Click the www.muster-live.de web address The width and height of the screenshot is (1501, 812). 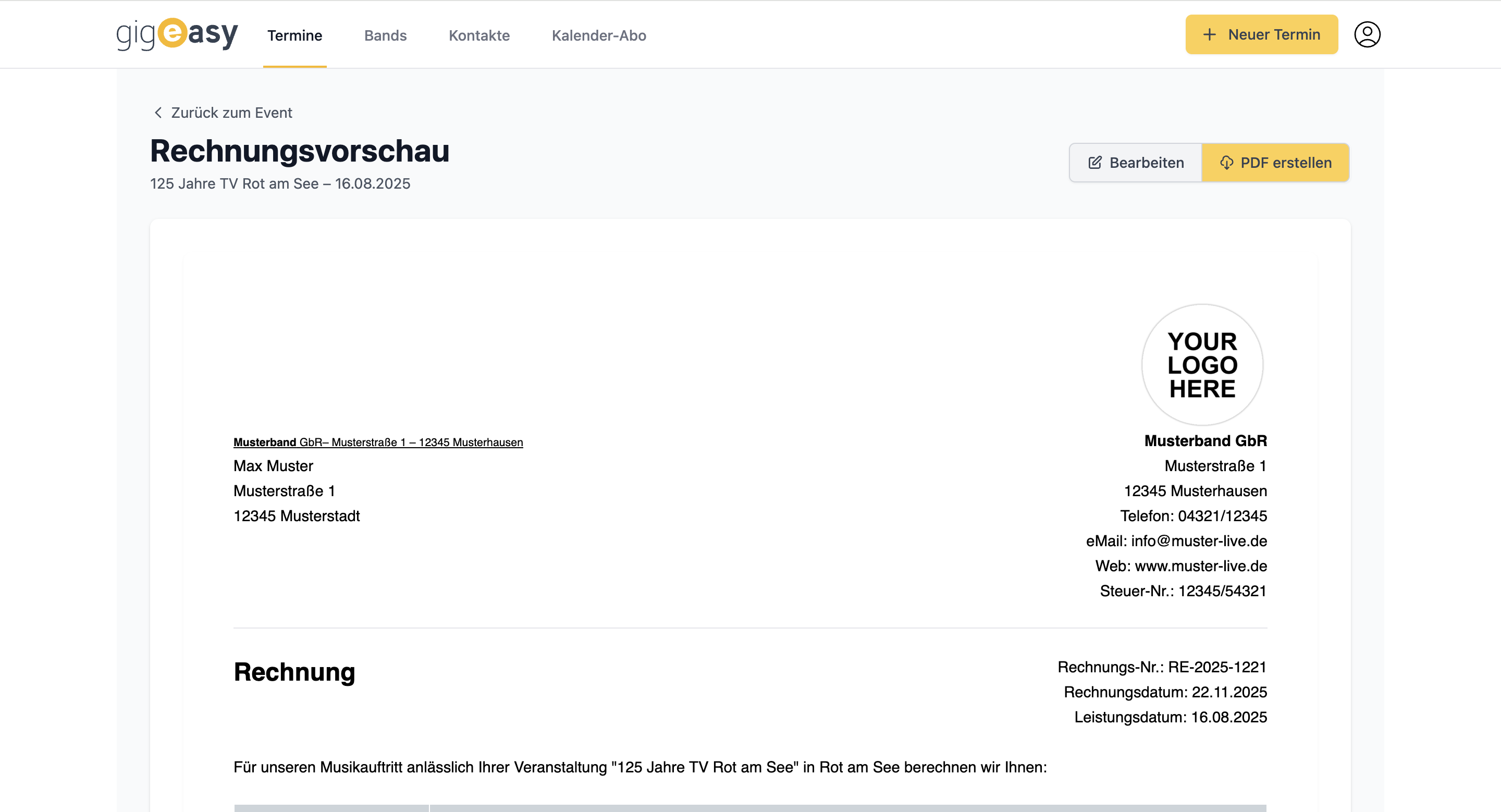click(1200, 565)
